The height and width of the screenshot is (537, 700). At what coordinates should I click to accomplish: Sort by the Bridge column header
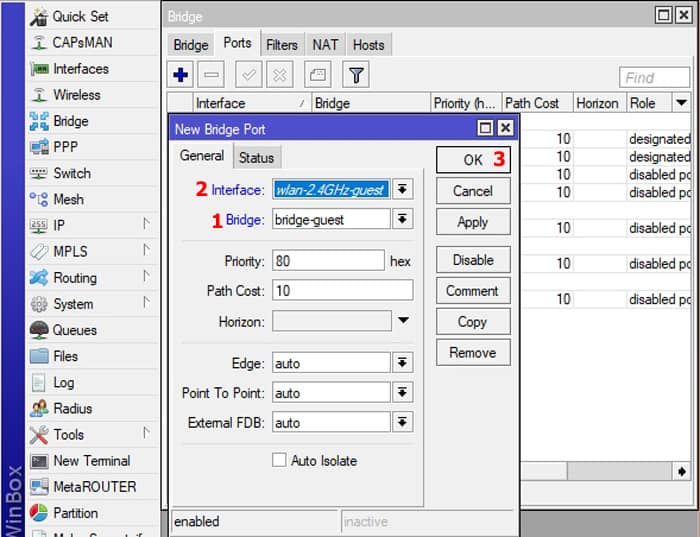[x=371, y=103]
